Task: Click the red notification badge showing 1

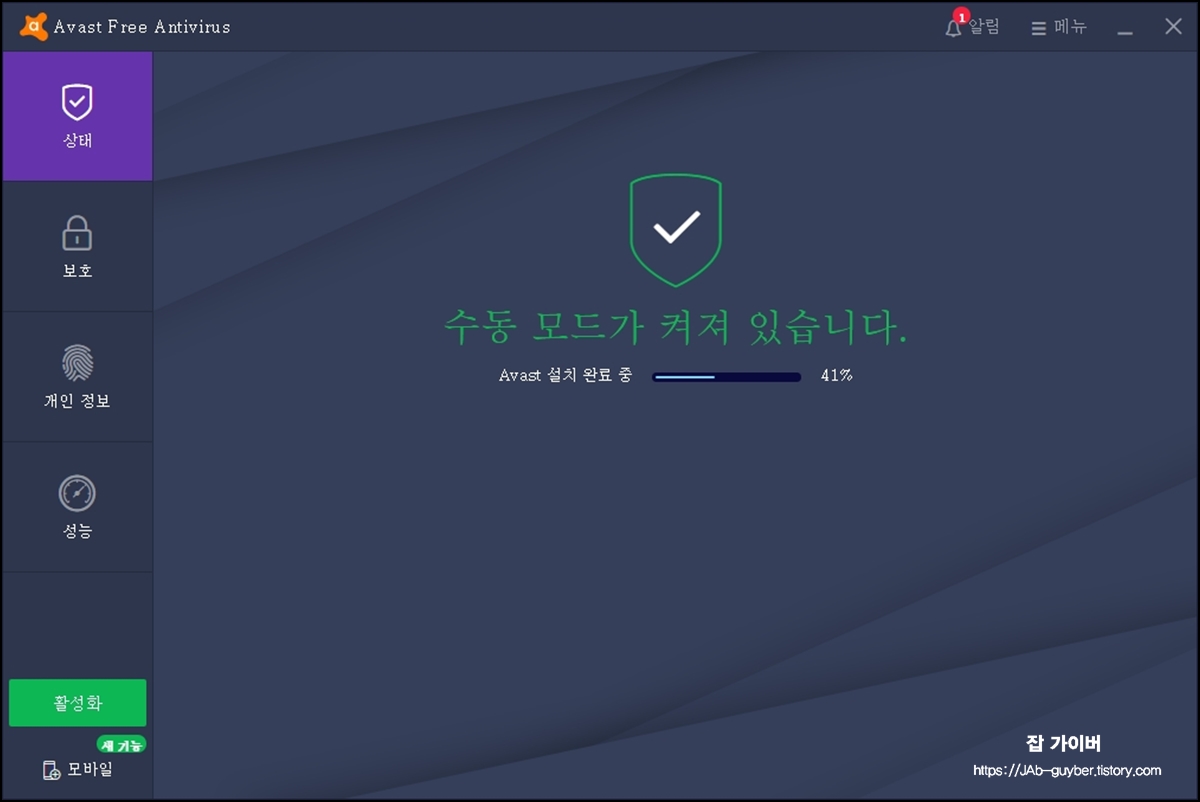Action: (961, 17)
